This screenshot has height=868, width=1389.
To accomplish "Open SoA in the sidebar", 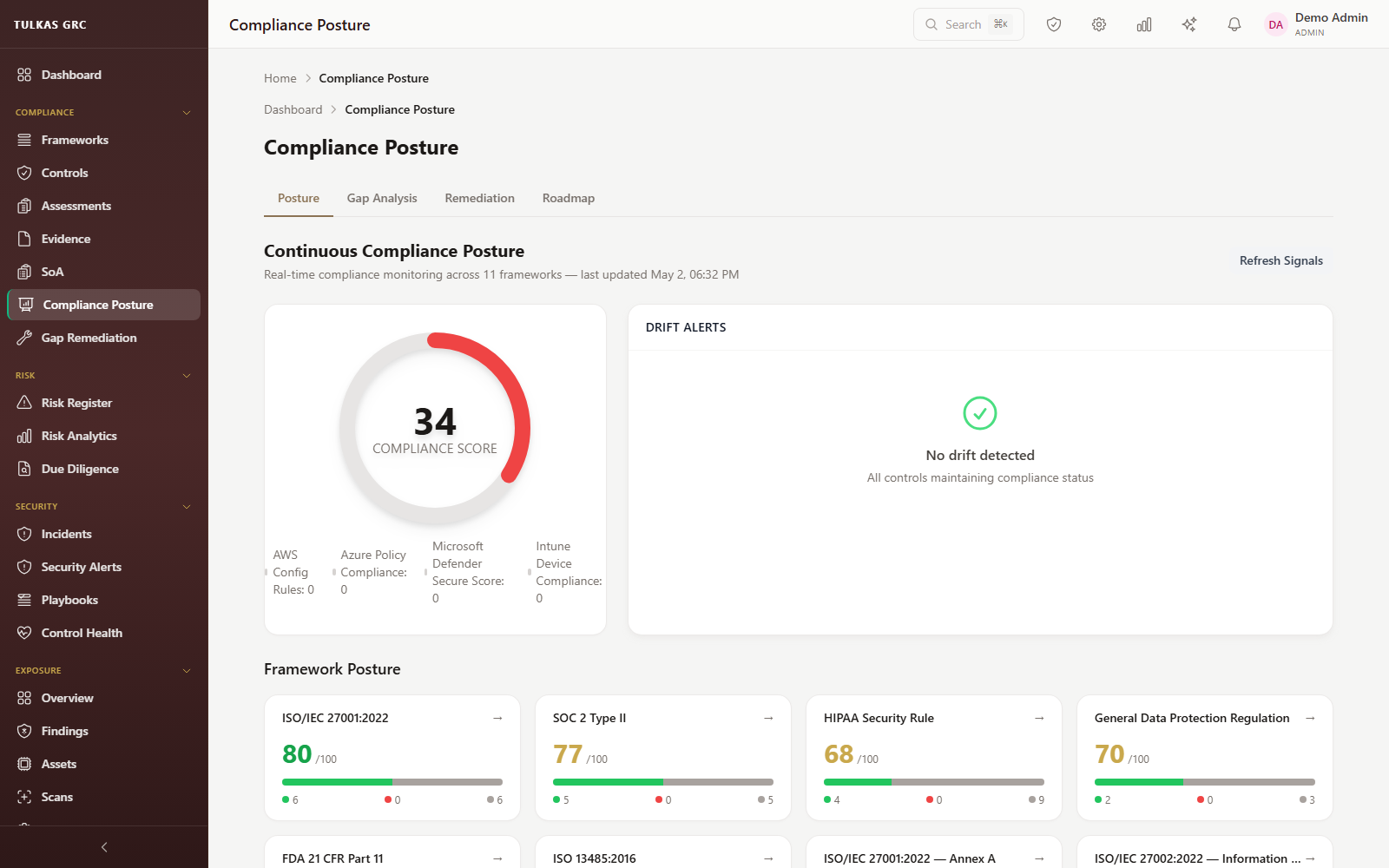I will pos(104,272).
